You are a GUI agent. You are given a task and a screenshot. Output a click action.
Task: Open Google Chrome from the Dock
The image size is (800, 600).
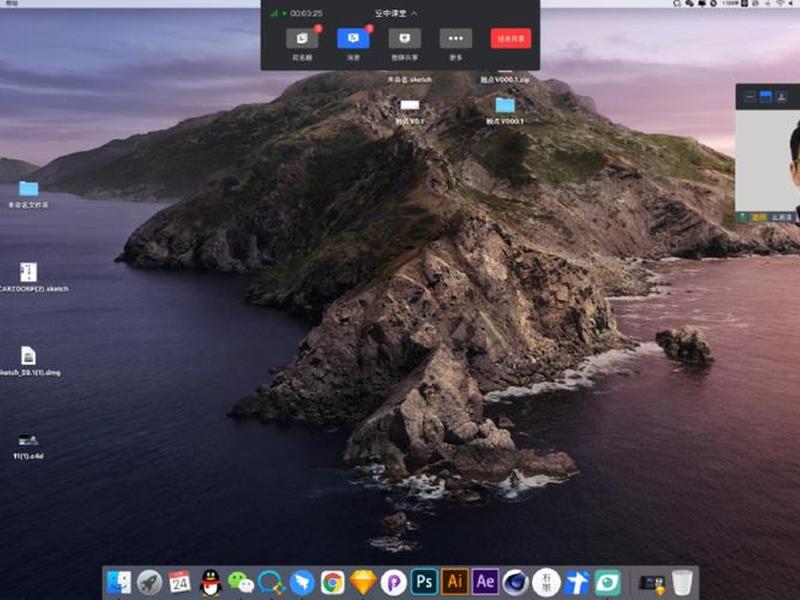333,583
